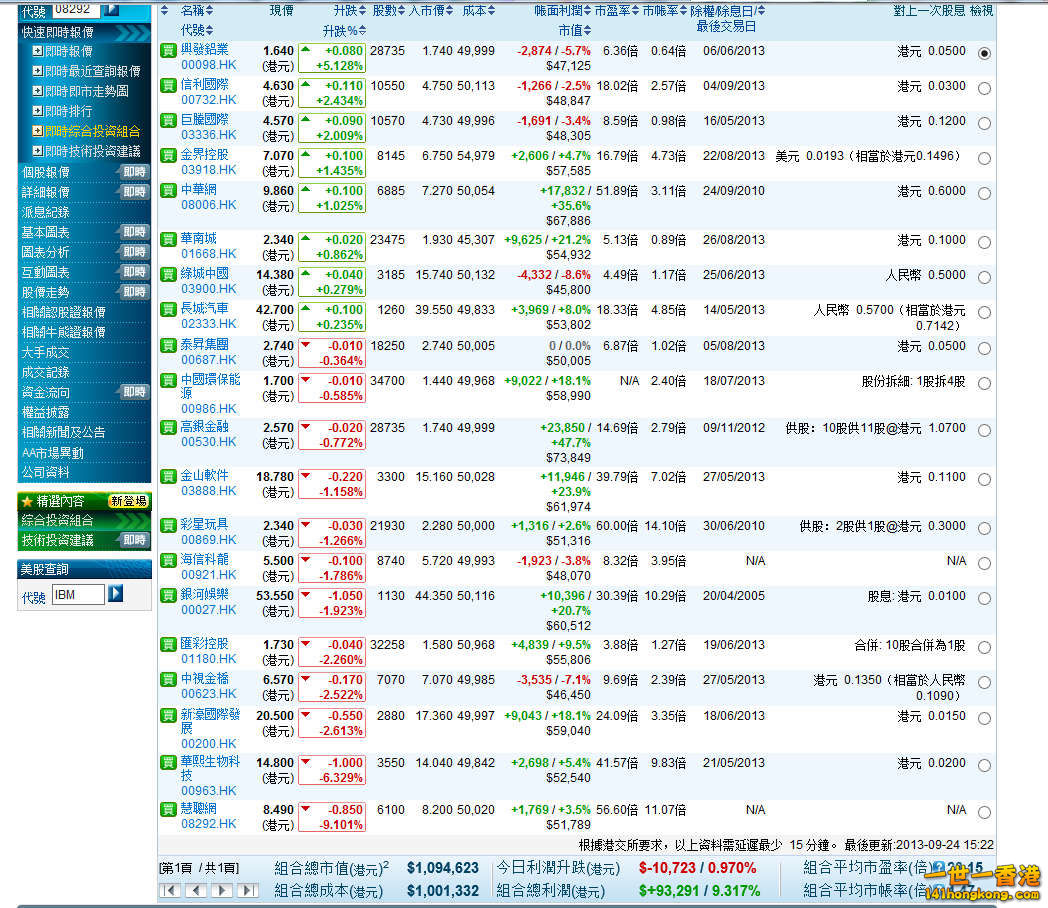Click the 精讀內容 新登場 banner
Viewport: 1048px width, 908px height.
pos(84,501)
